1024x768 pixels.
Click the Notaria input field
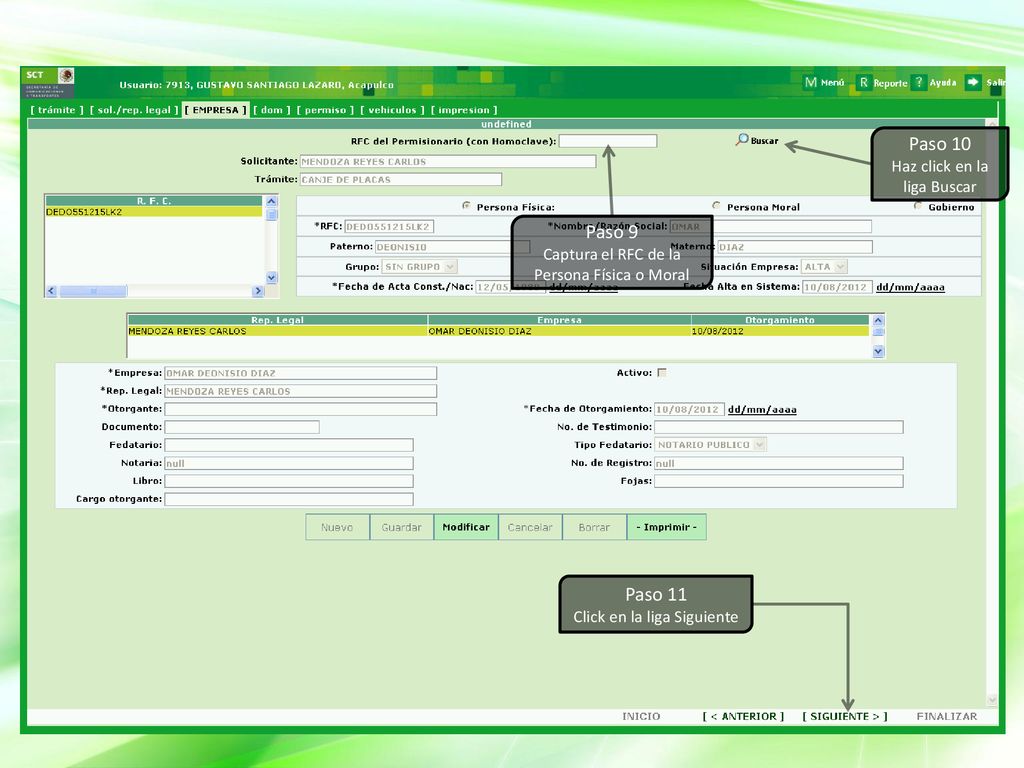pyautogui.click(x=289, y=463)
